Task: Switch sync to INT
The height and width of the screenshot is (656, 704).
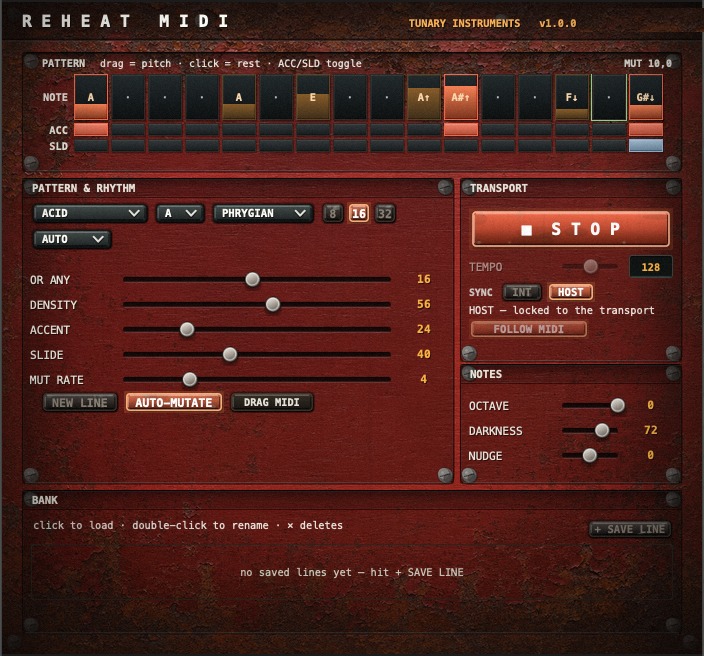Action: click(x=522, y=292)
